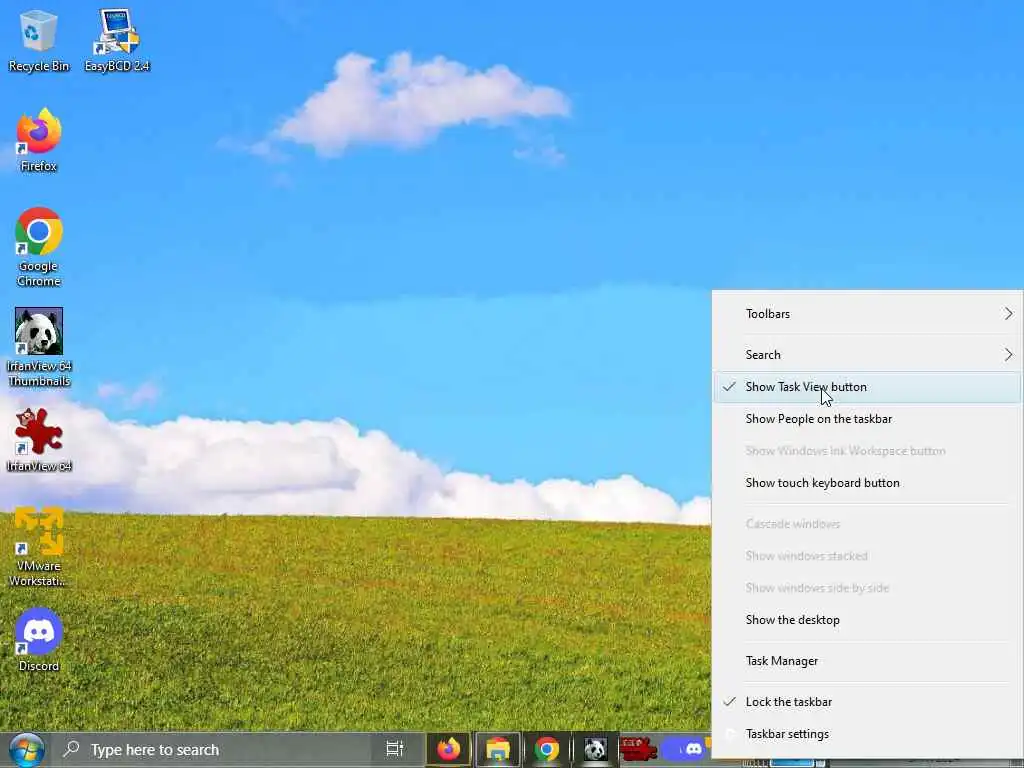Select the Google Chrome desktop shortcut
The image size is (1024, 768).
tap(39, 247)
